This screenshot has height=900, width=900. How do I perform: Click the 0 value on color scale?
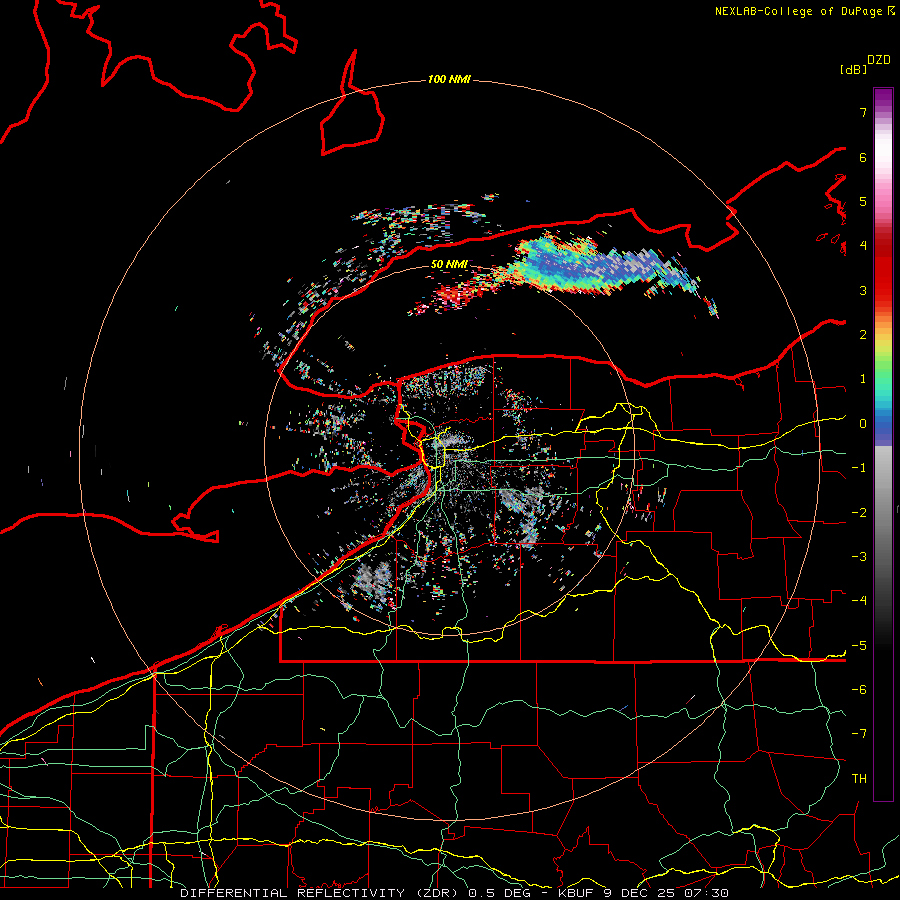pos(863,424)
